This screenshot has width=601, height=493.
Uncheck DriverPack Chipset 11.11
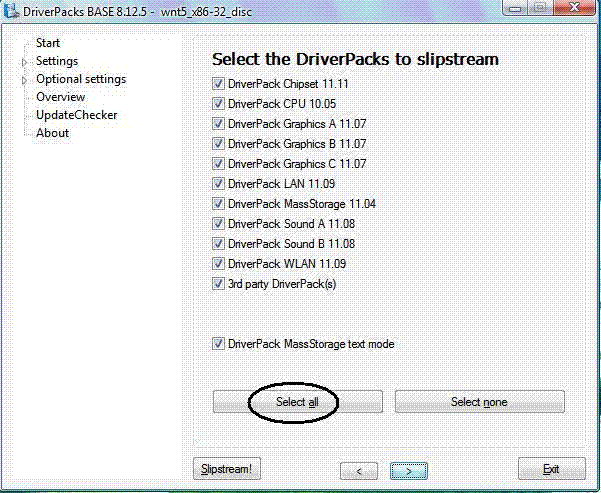click(x=218, y=84)
